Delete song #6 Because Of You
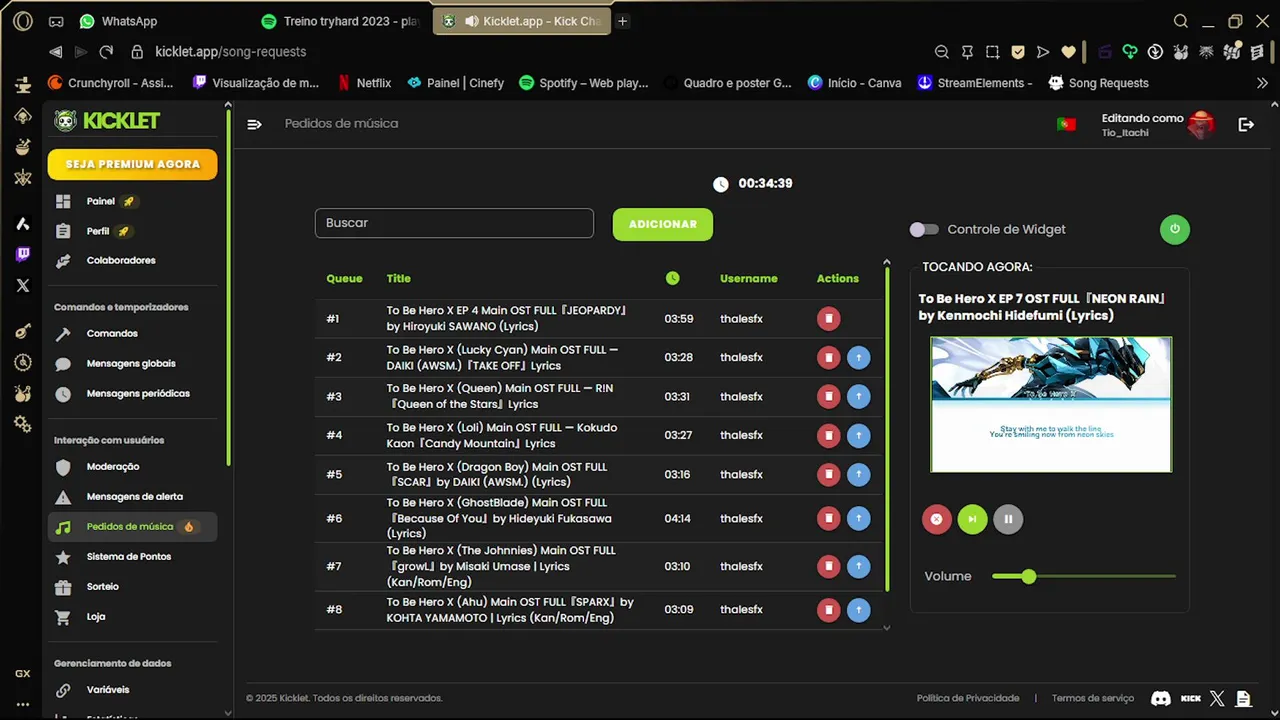Image resolution: width=1280 pixels, height=720 pixels. pyautogui.click(x=828, y=519)
